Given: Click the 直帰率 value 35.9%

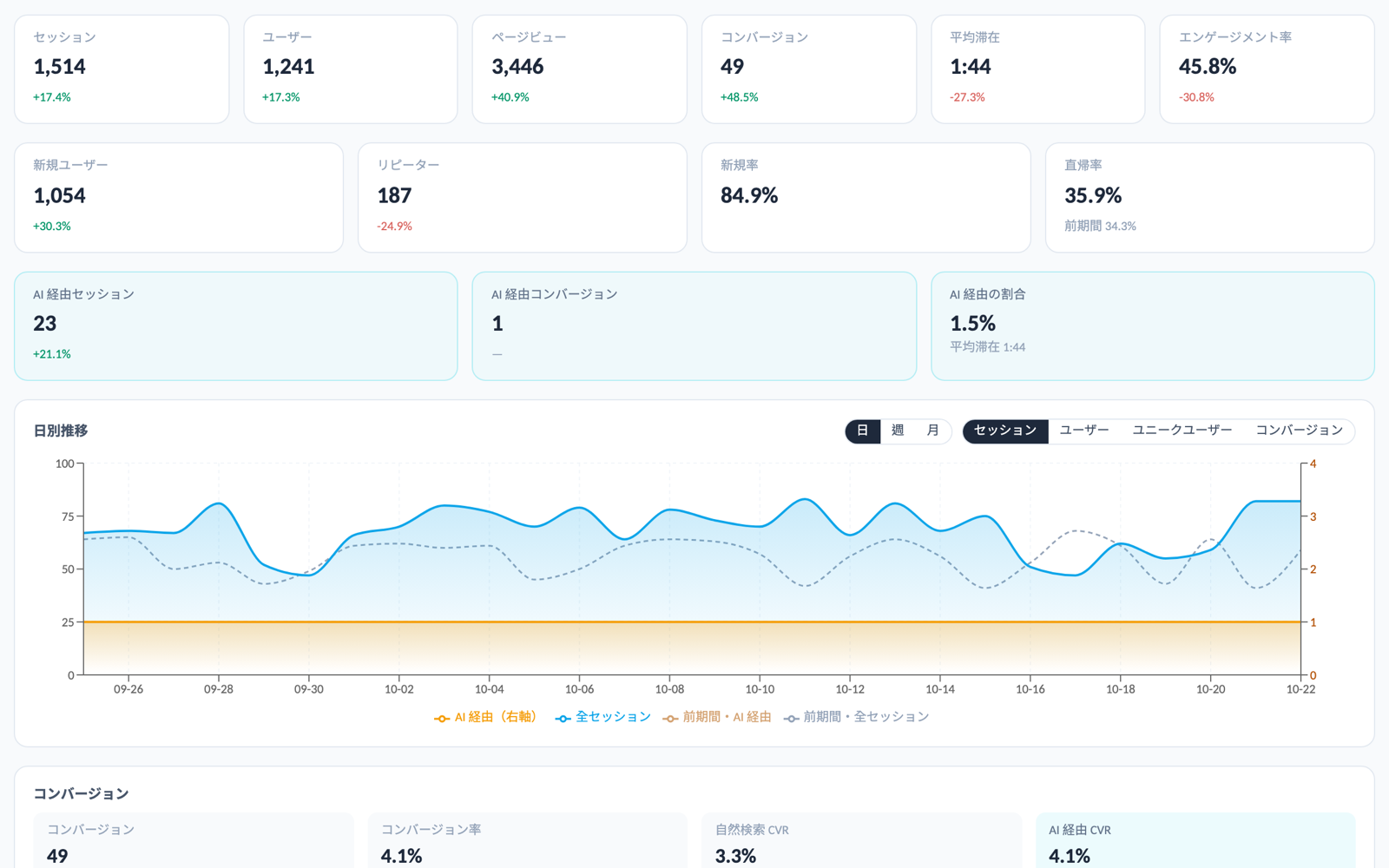Looking at the screenshot, I should (x=1093, y=195).
